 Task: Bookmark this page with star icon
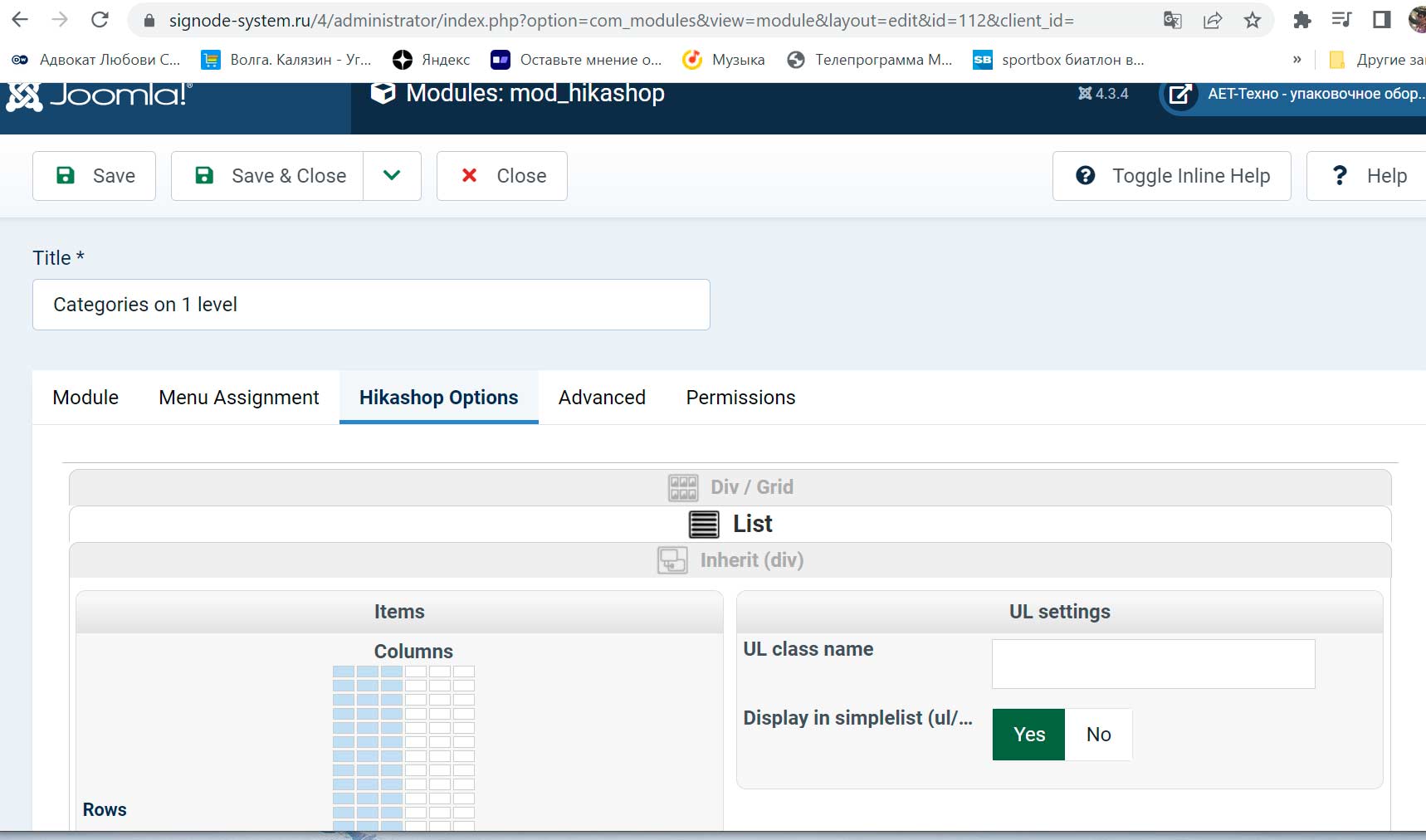(x=1253, y=20)
